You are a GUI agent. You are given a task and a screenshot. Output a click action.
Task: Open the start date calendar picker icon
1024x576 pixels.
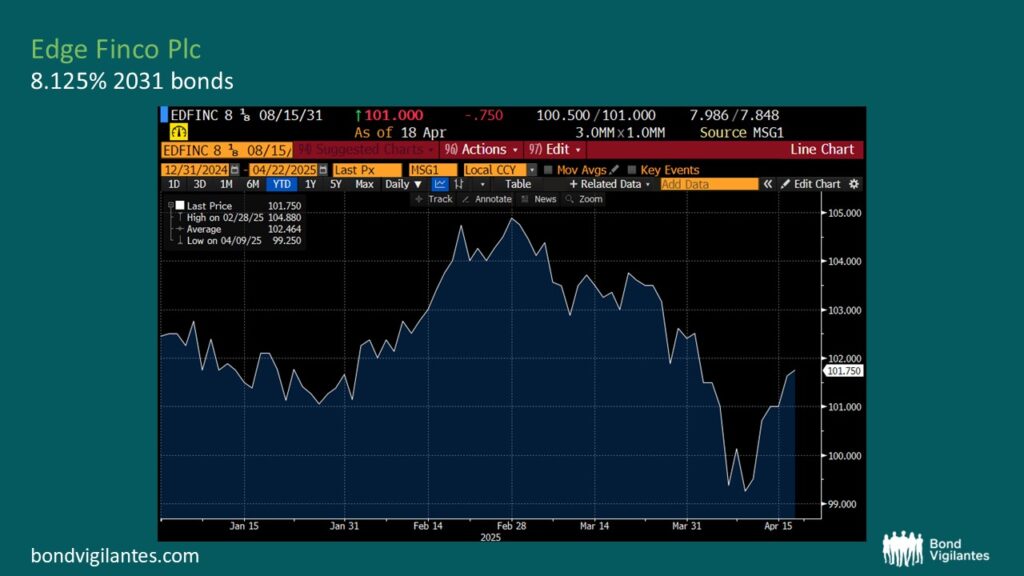[x=235, y=170]
